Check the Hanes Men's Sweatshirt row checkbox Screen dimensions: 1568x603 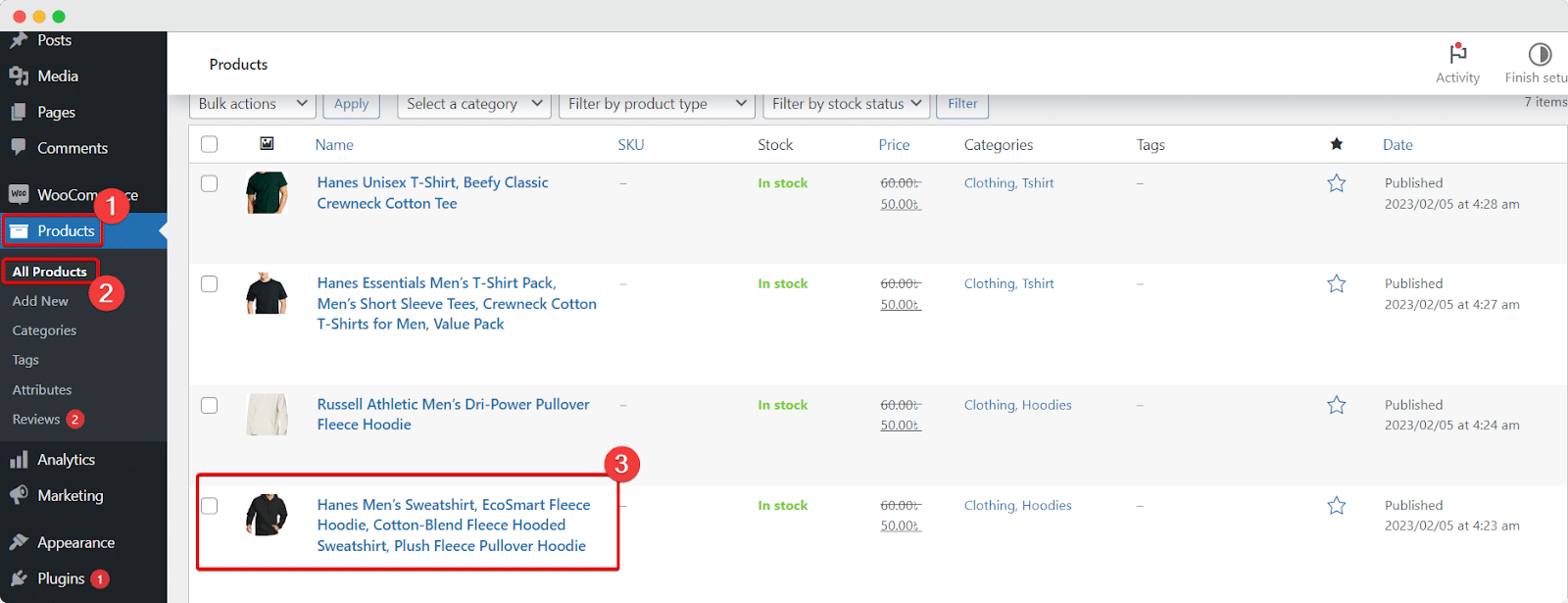pos(209,506)
